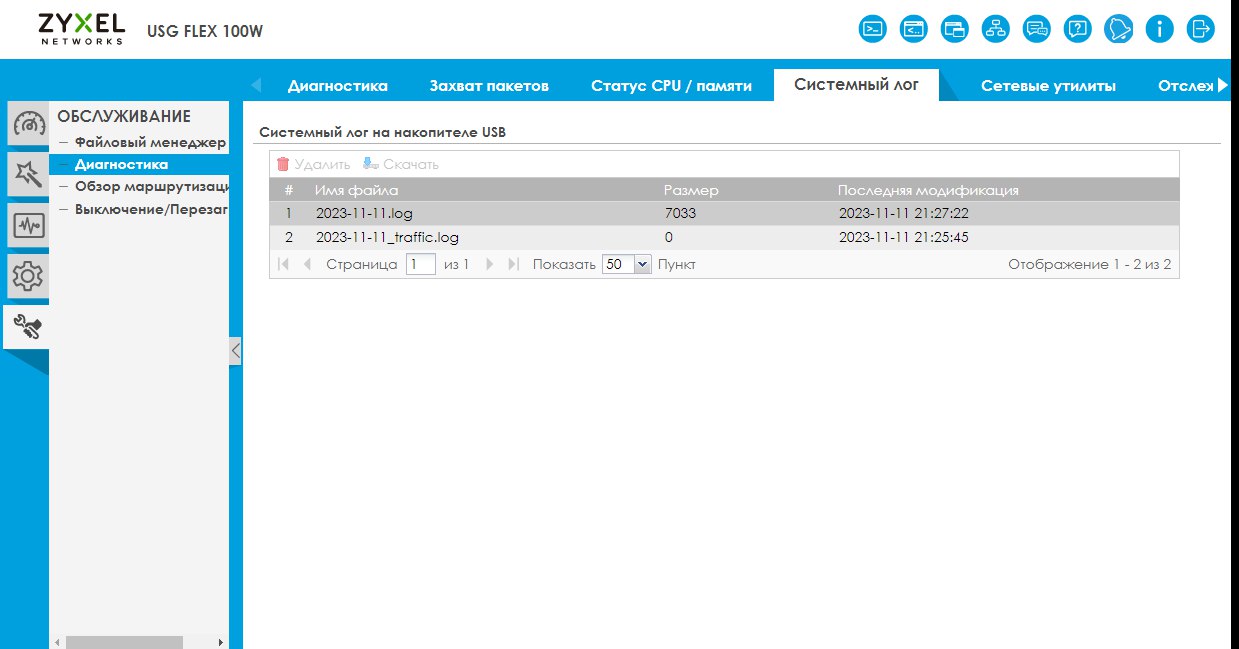Screen dimensions: 1239x649
Task: Click the USG FLEX 100W model label
Action: point(205,31)
